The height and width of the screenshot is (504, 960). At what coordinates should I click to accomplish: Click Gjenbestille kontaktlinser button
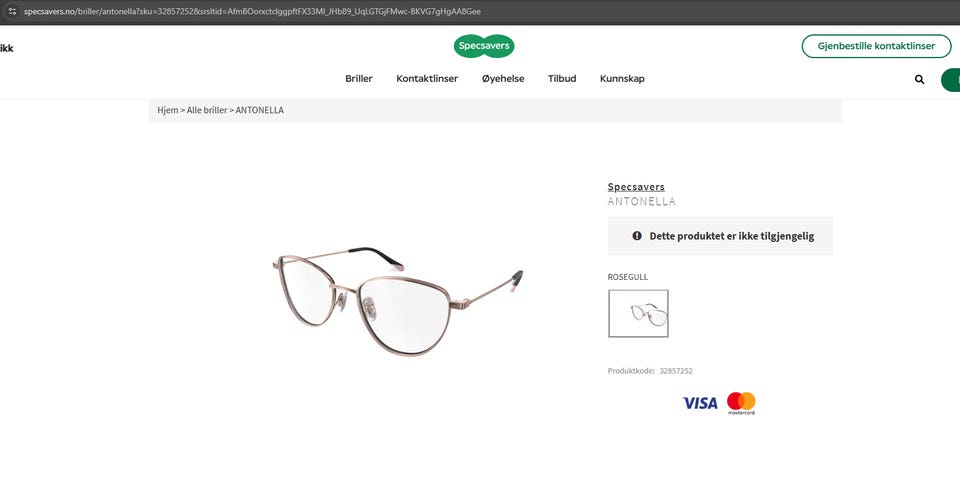click(876, 46)
